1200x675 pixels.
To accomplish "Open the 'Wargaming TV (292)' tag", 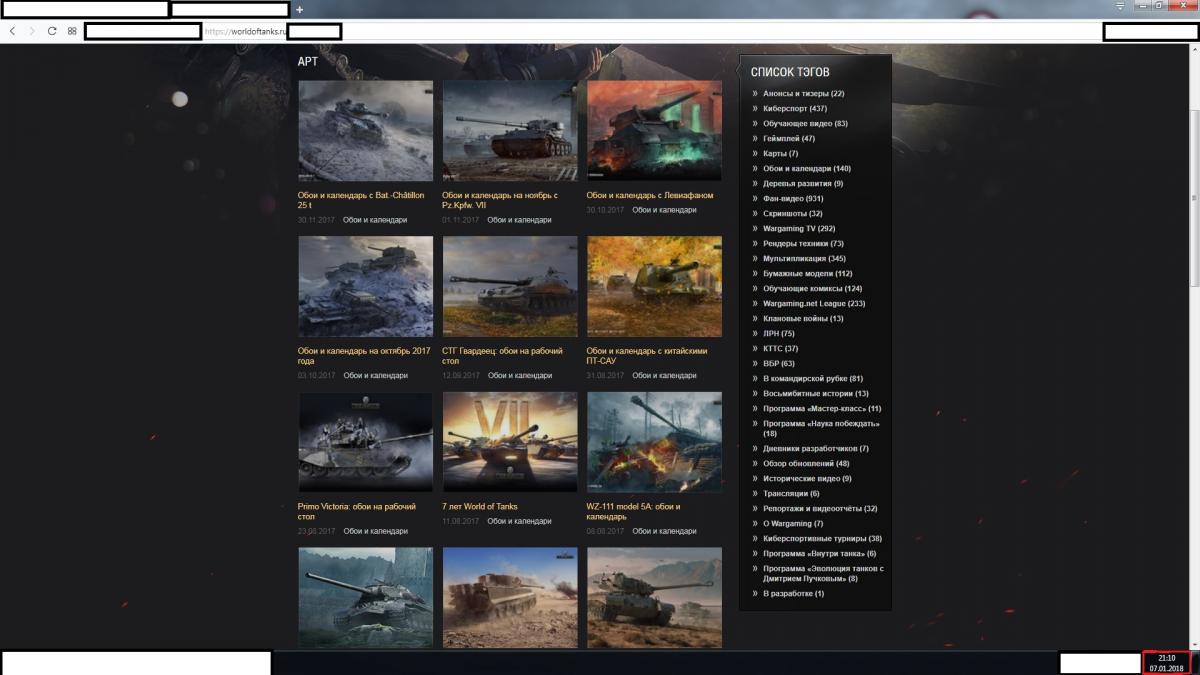I will tap(798, 228).
